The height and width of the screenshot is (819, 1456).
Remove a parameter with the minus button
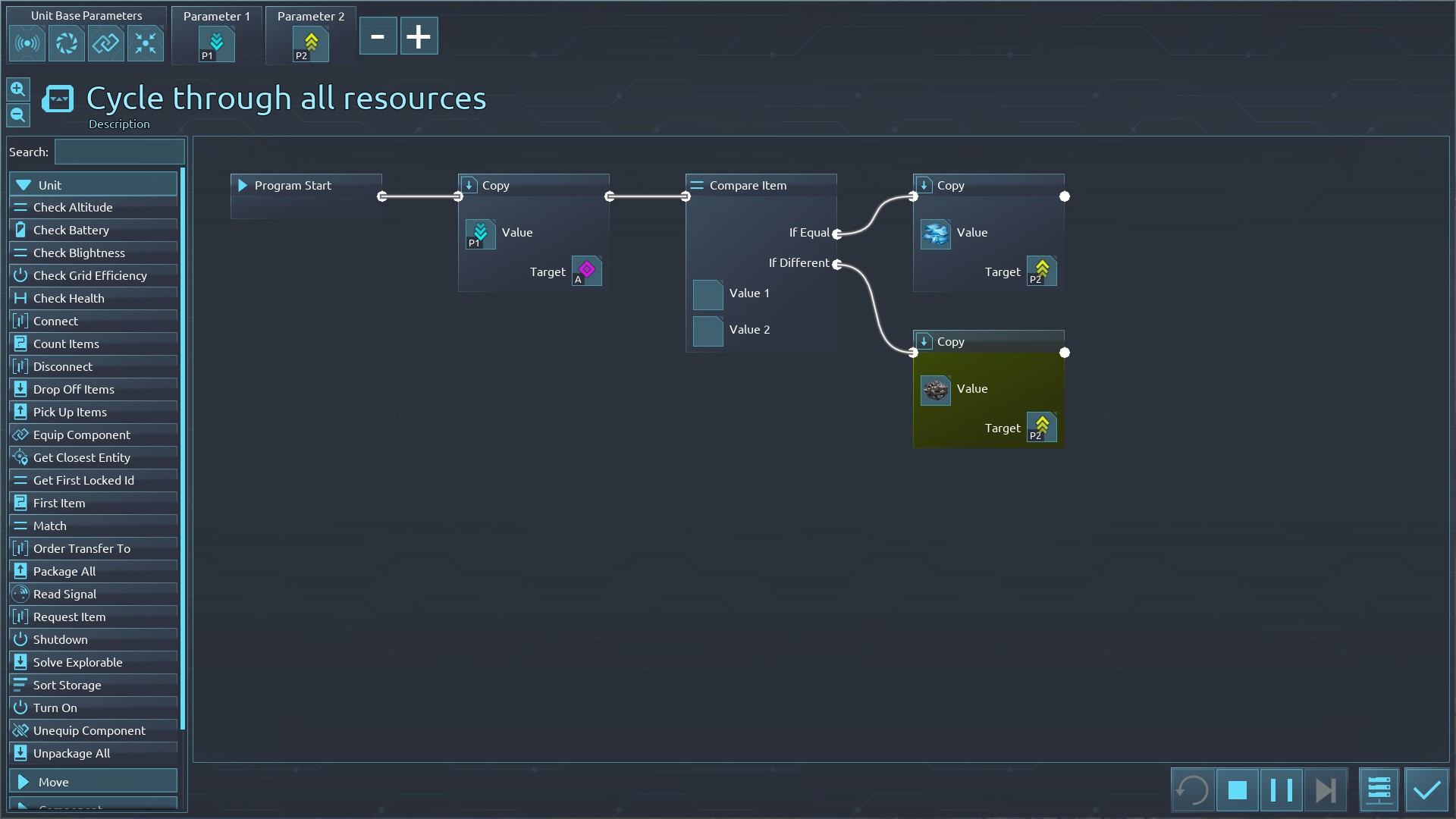coord(378,36)
